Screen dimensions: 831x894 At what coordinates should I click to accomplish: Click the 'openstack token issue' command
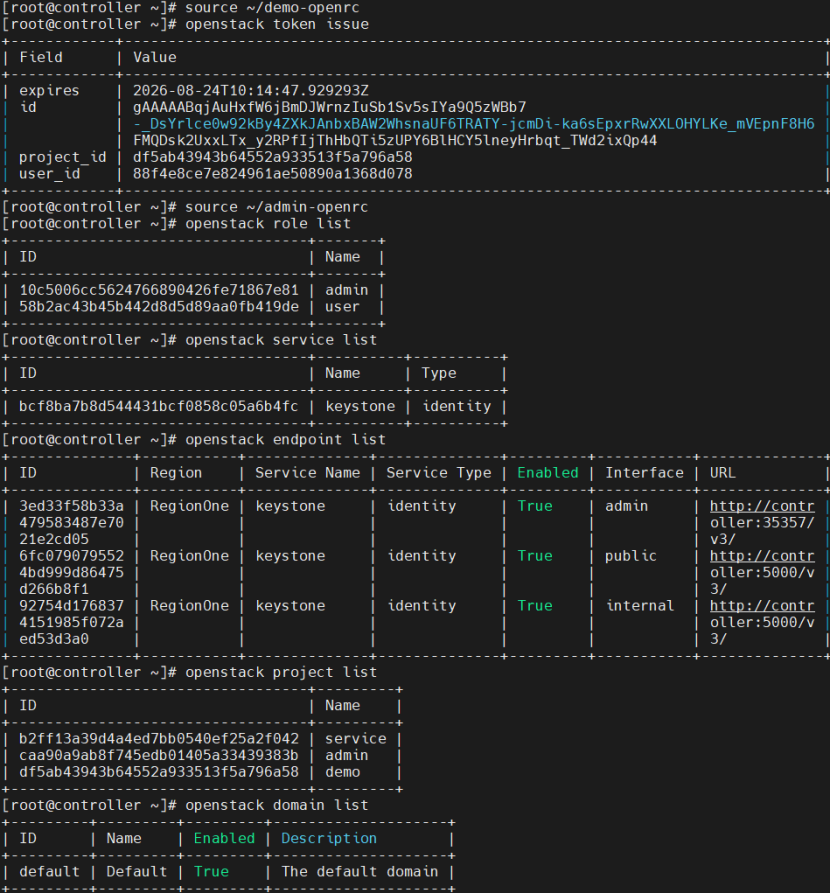(x=277, y=25)
